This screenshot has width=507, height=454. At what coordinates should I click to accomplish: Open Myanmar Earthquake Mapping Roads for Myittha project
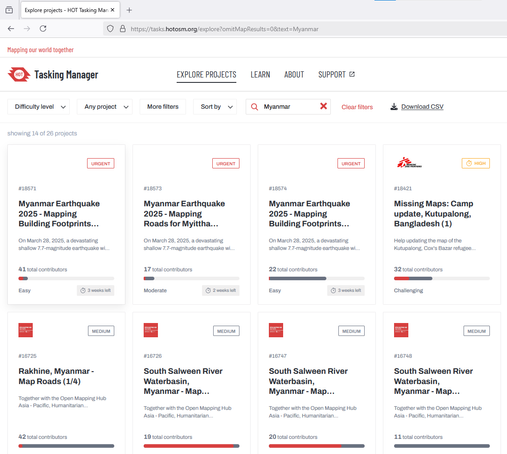pos(184,214)
